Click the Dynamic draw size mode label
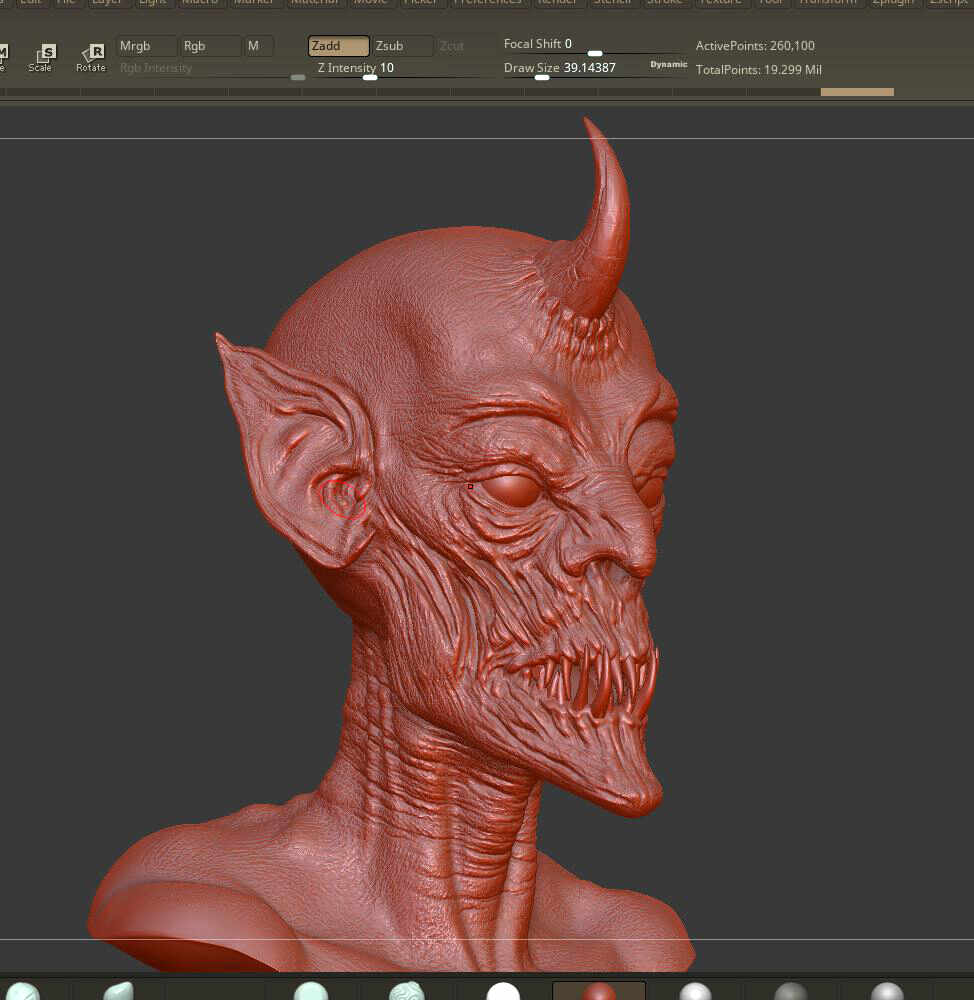Image resolution: width=974 pixels, height=1000 pixels. [x=668, y=64]
